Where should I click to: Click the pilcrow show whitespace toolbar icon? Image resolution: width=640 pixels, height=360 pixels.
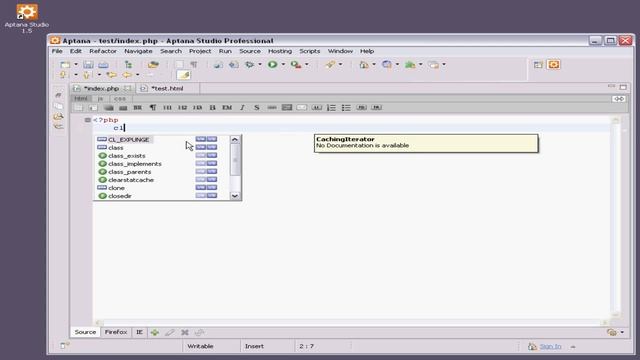pyautogui.click(x=194, y=64)
